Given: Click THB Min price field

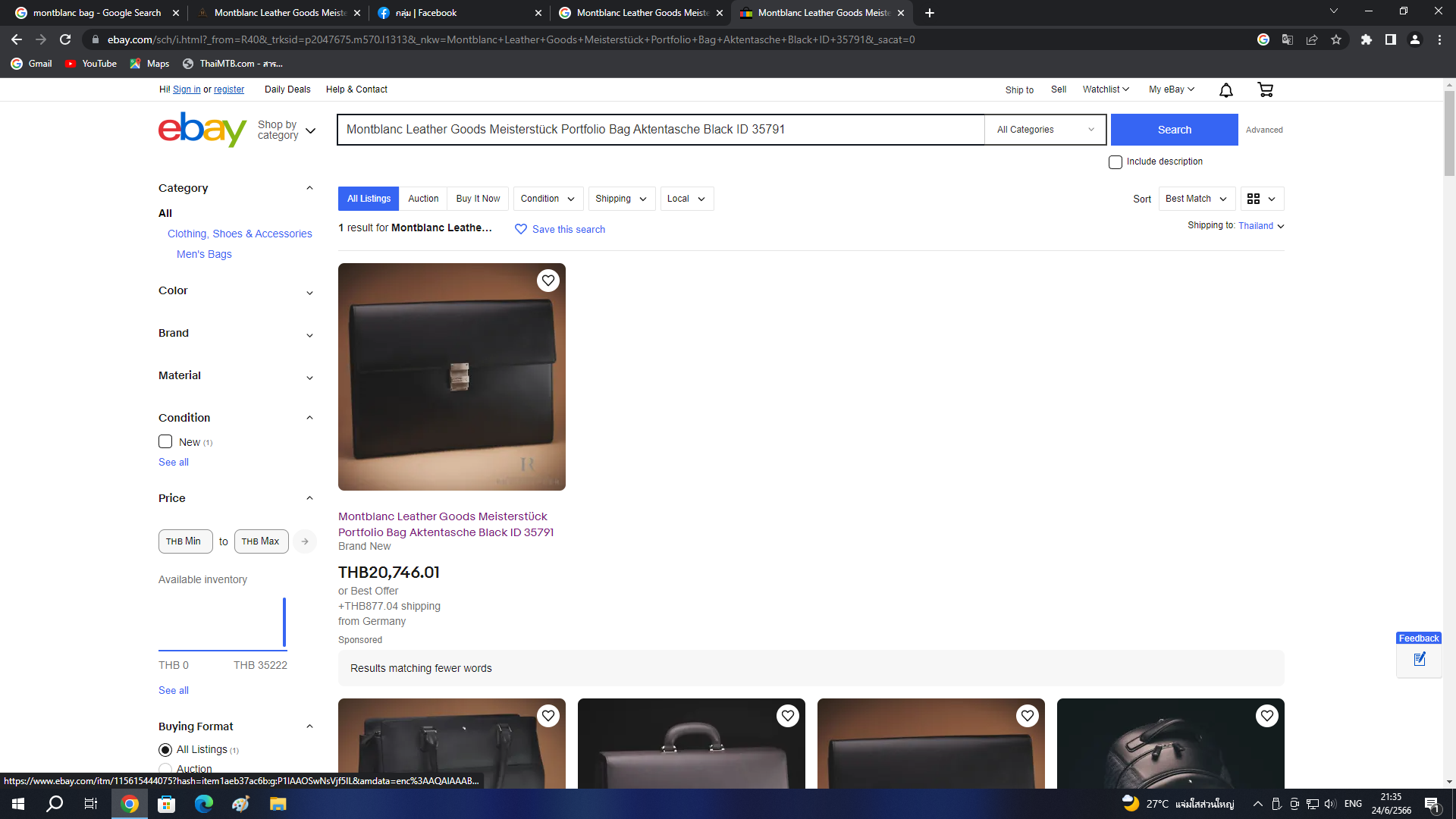Looking at the screenshot, I should [186, 541].
